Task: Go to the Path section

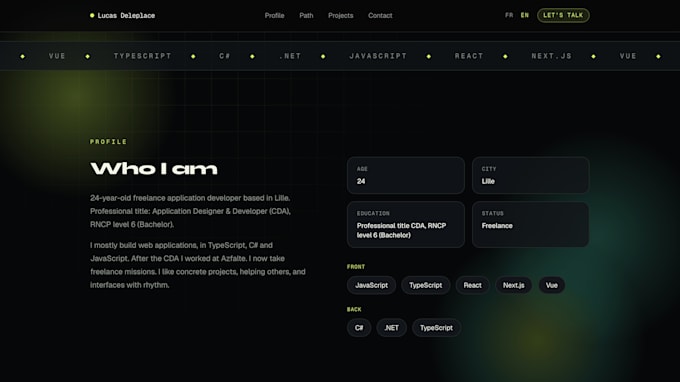Action: [x=306, y=16]
